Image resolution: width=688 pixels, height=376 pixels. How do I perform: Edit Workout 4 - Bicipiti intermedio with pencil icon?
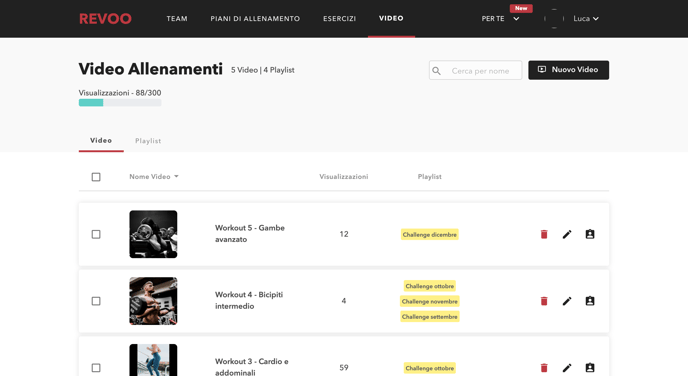[567, 301]
